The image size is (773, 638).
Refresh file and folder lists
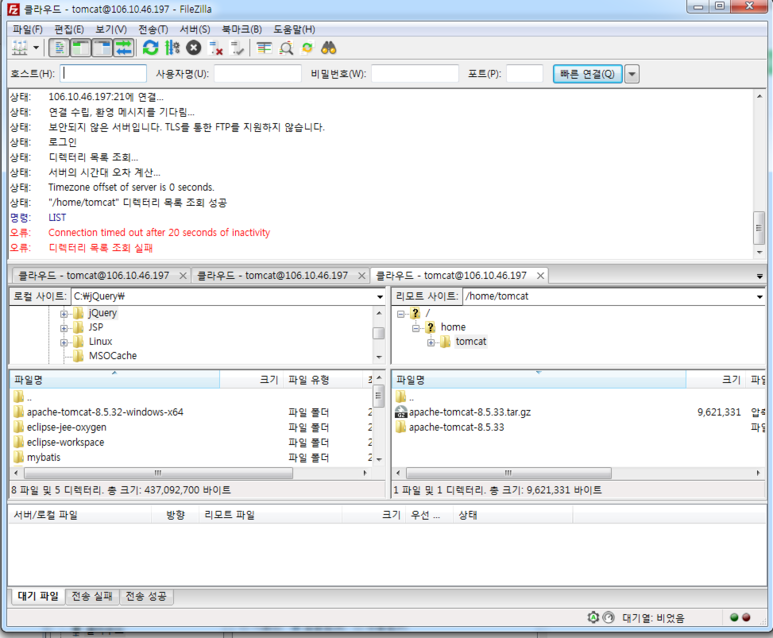150,48
